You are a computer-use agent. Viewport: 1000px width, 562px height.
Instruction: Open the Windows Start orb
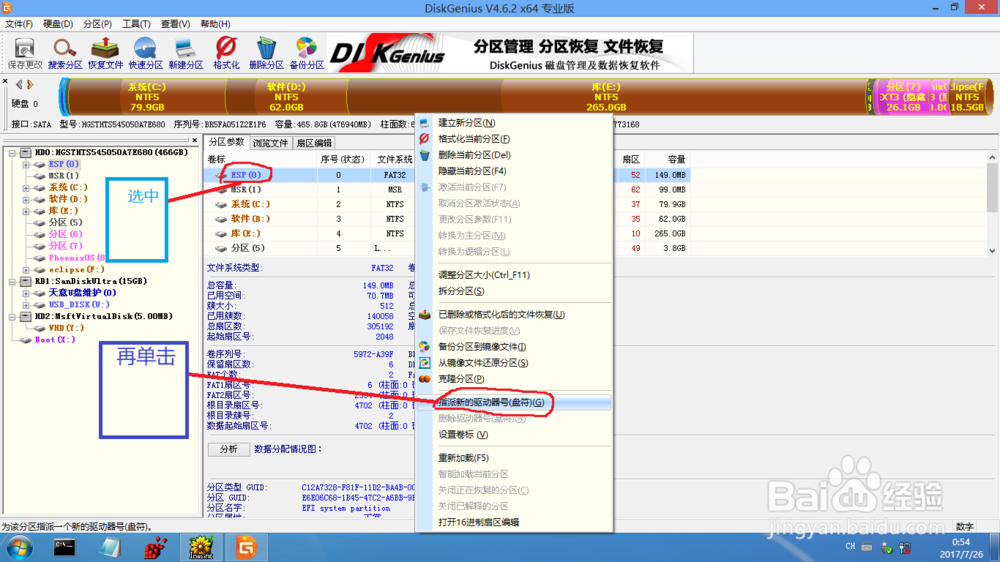[19, 547]
